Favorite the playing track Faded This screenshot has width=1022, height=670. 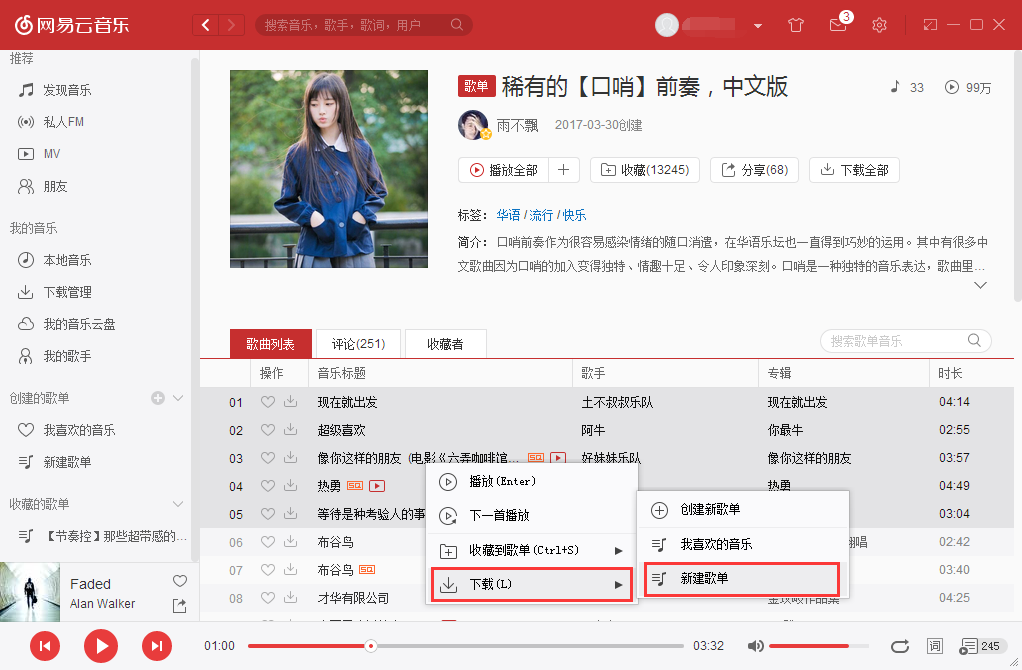tap(179, 581)
